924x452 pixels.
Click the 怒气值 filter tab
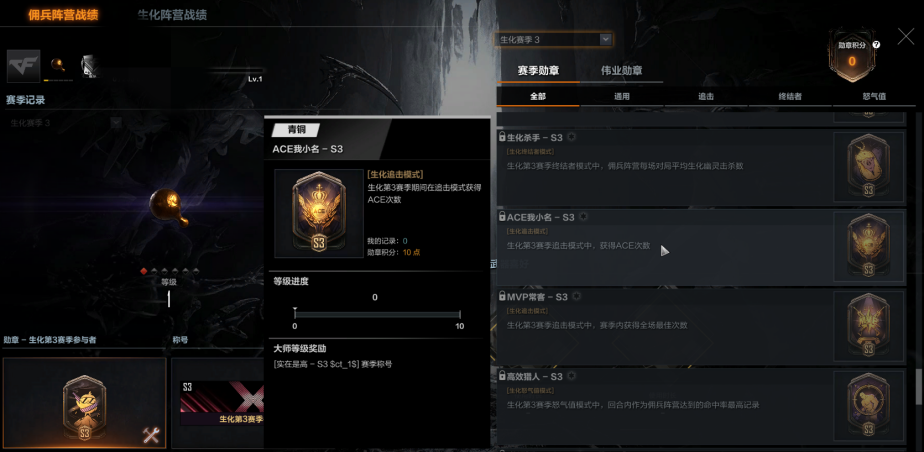874,97
